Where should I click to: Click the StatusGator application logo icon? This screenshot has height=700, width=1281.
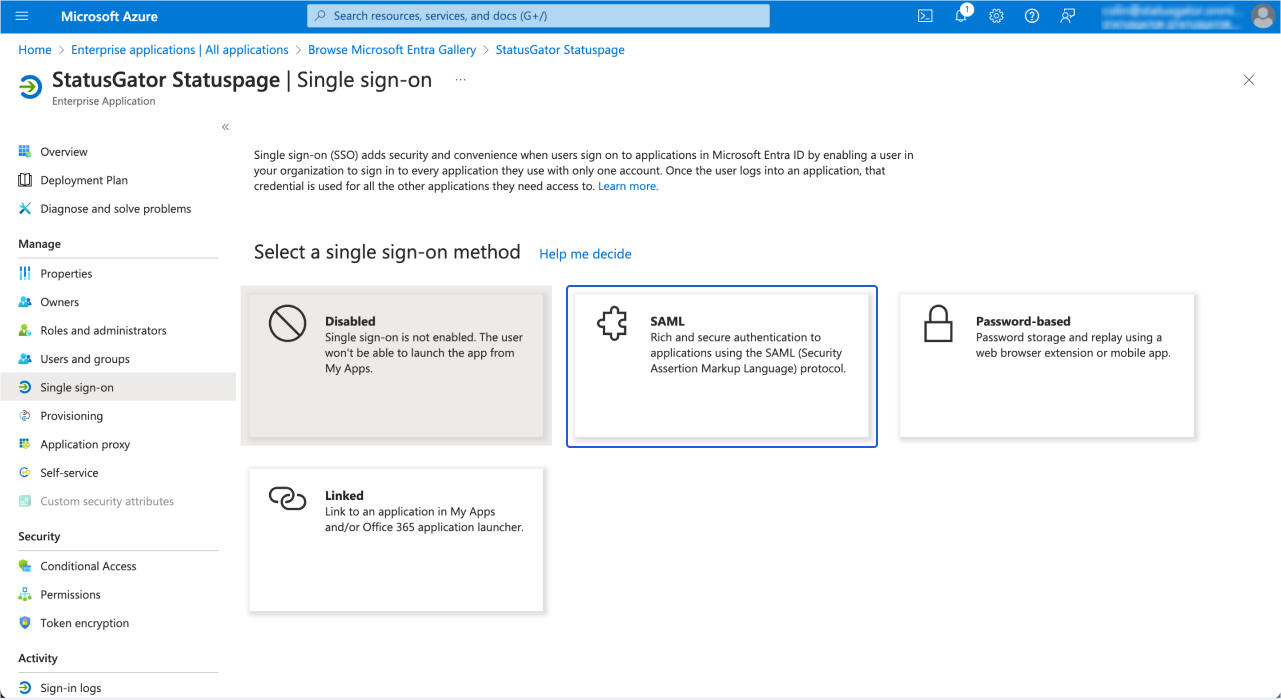[31, 87]
